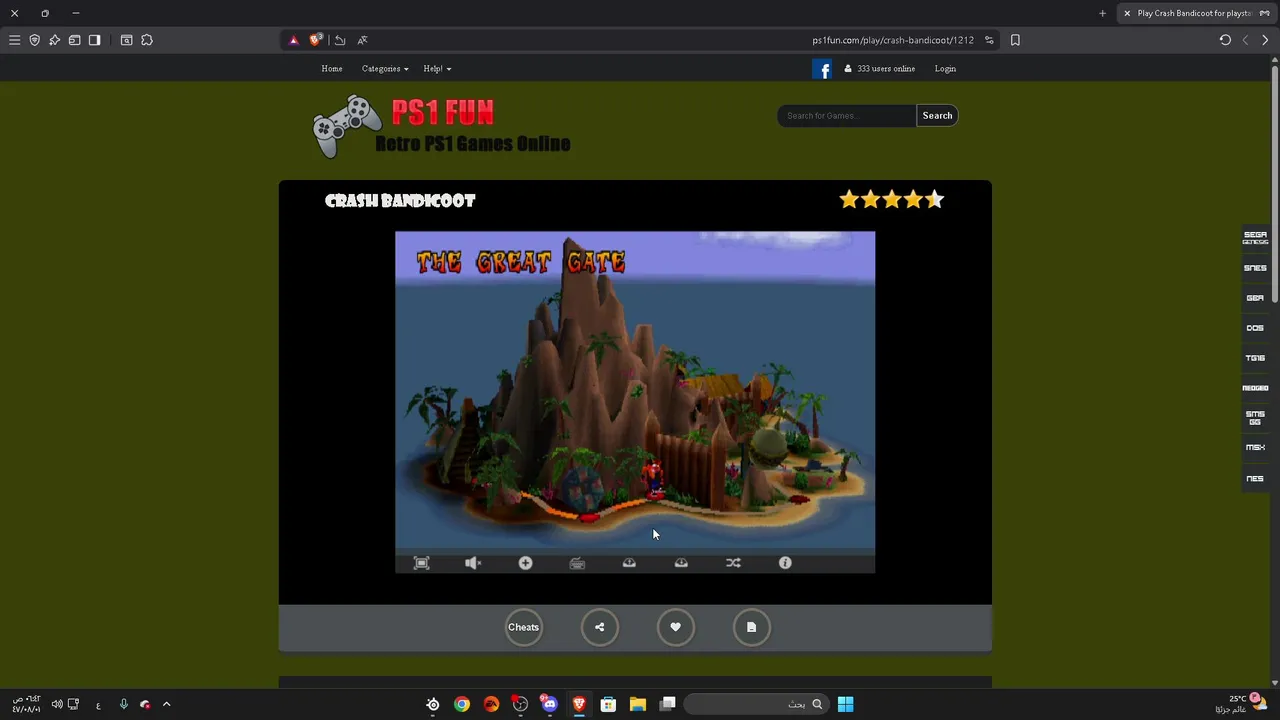
Task: Expand the Help! dropdown menu
Action: (x=437, y=69)
